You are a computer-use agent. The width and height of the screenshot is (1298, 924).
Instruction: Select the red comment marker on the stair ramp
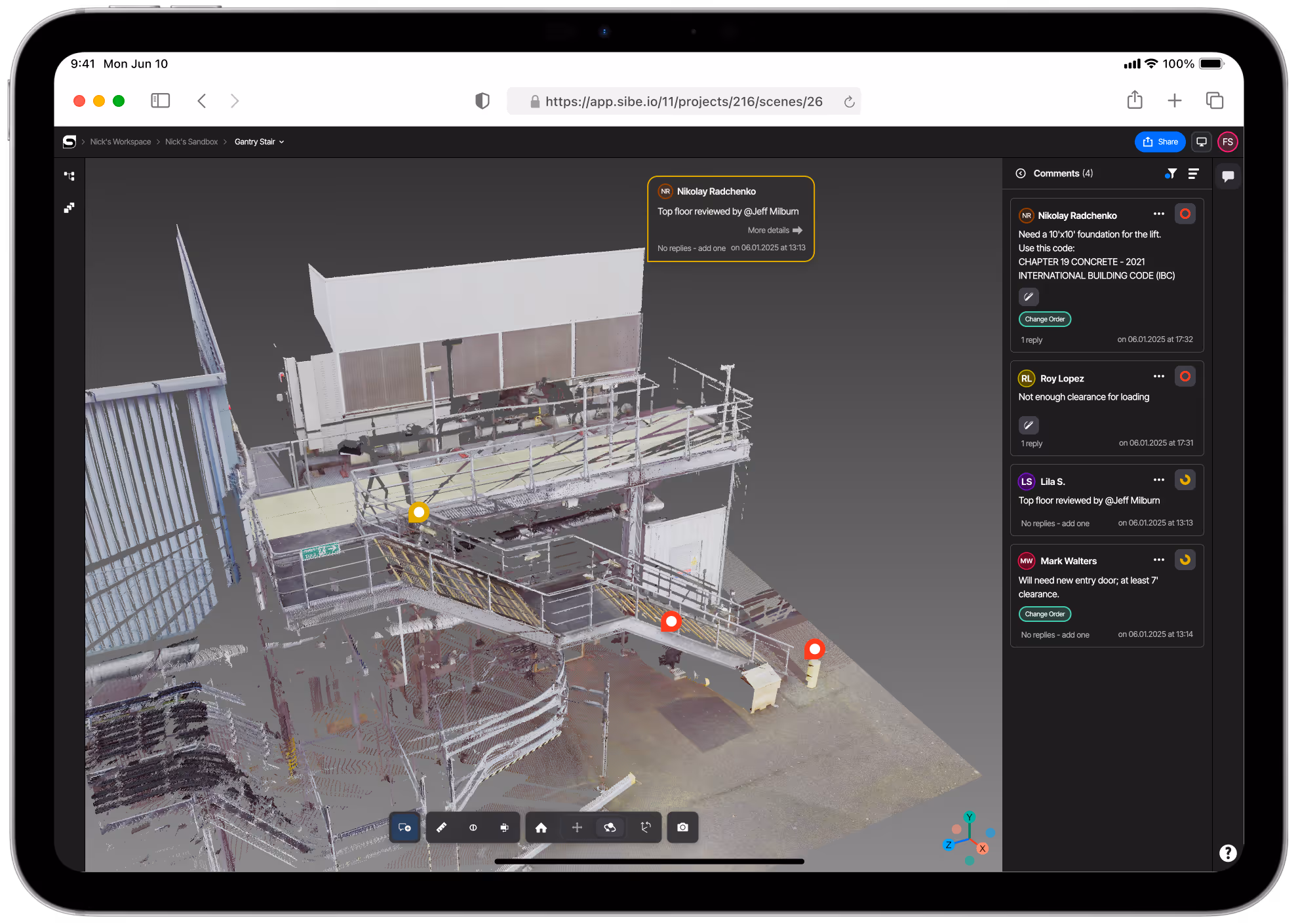coord(671,621)
